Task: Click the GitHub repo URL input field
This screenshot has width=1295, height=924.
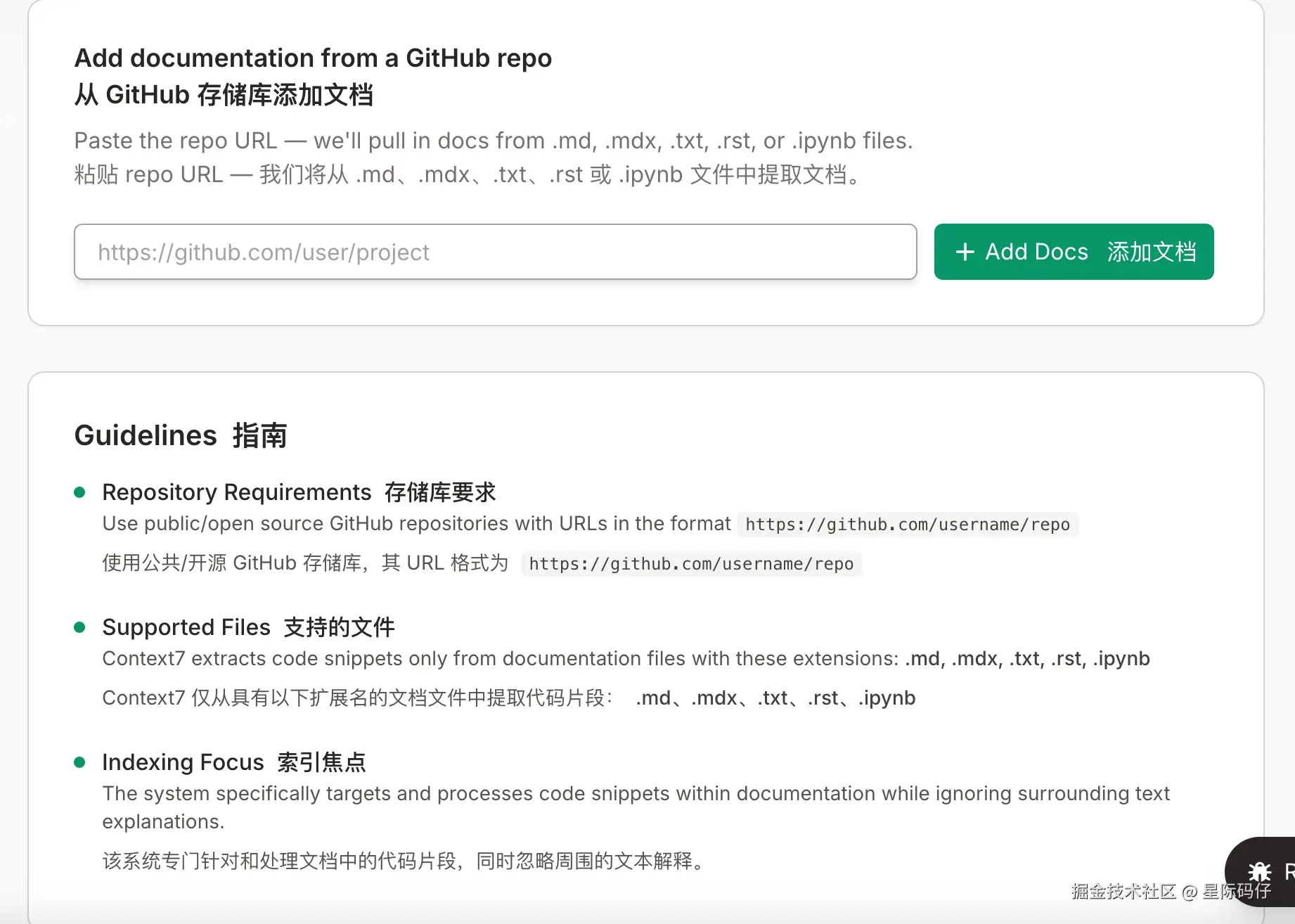Action: click(495, 252)
